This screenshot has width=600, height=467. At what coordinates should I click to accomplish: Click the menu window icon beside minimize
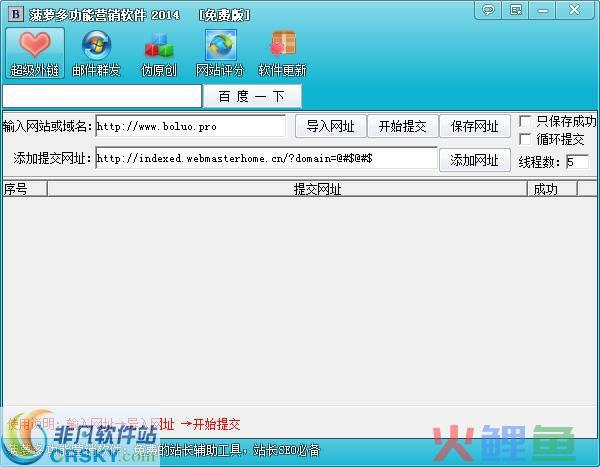[515, 10]
